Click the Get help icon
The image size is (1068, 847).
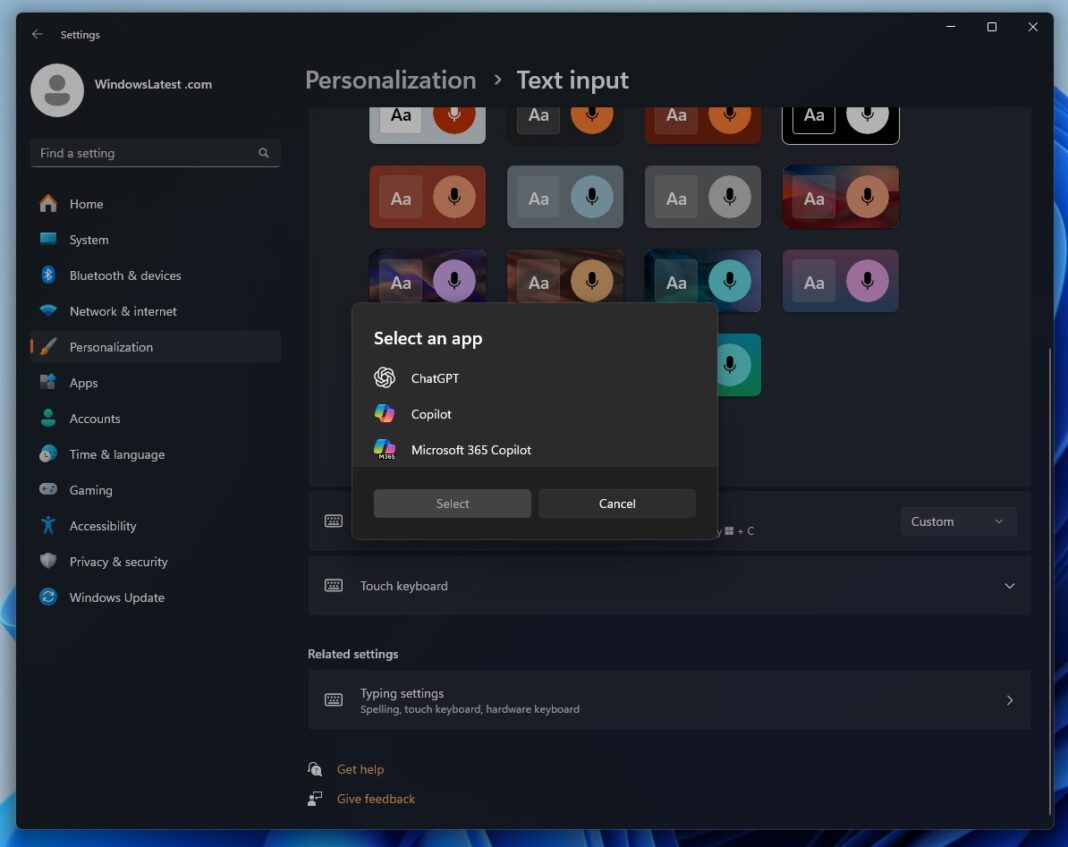(x=315, y=769)
